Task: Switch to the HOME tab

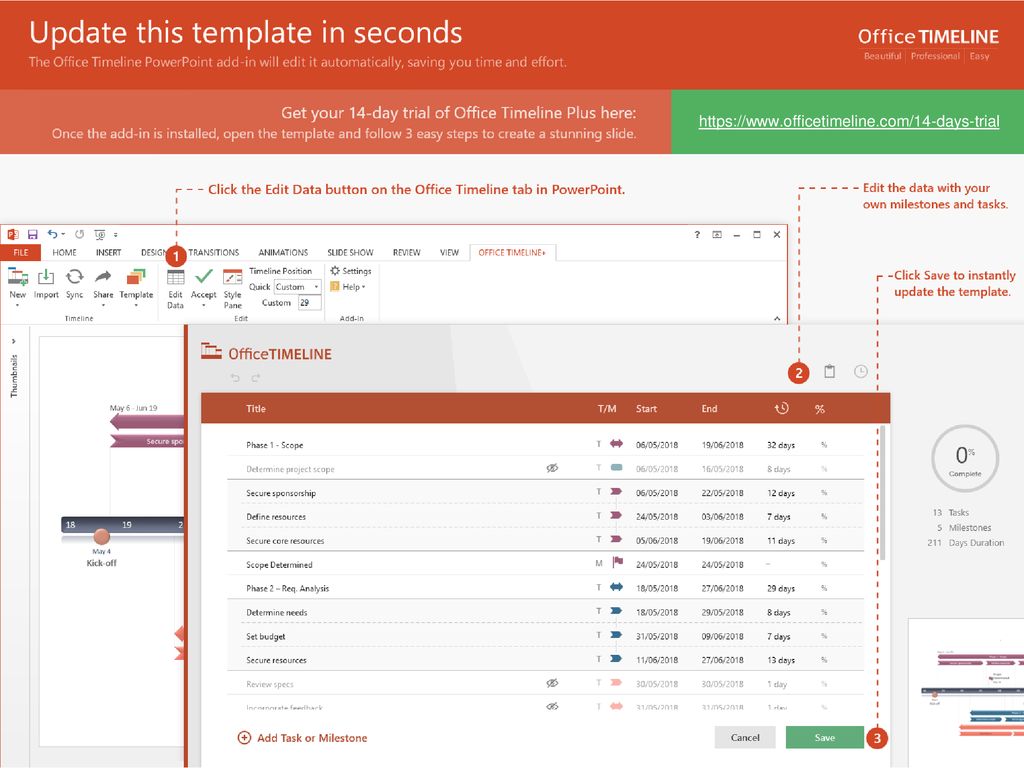Action: click(x=64, y=253)
